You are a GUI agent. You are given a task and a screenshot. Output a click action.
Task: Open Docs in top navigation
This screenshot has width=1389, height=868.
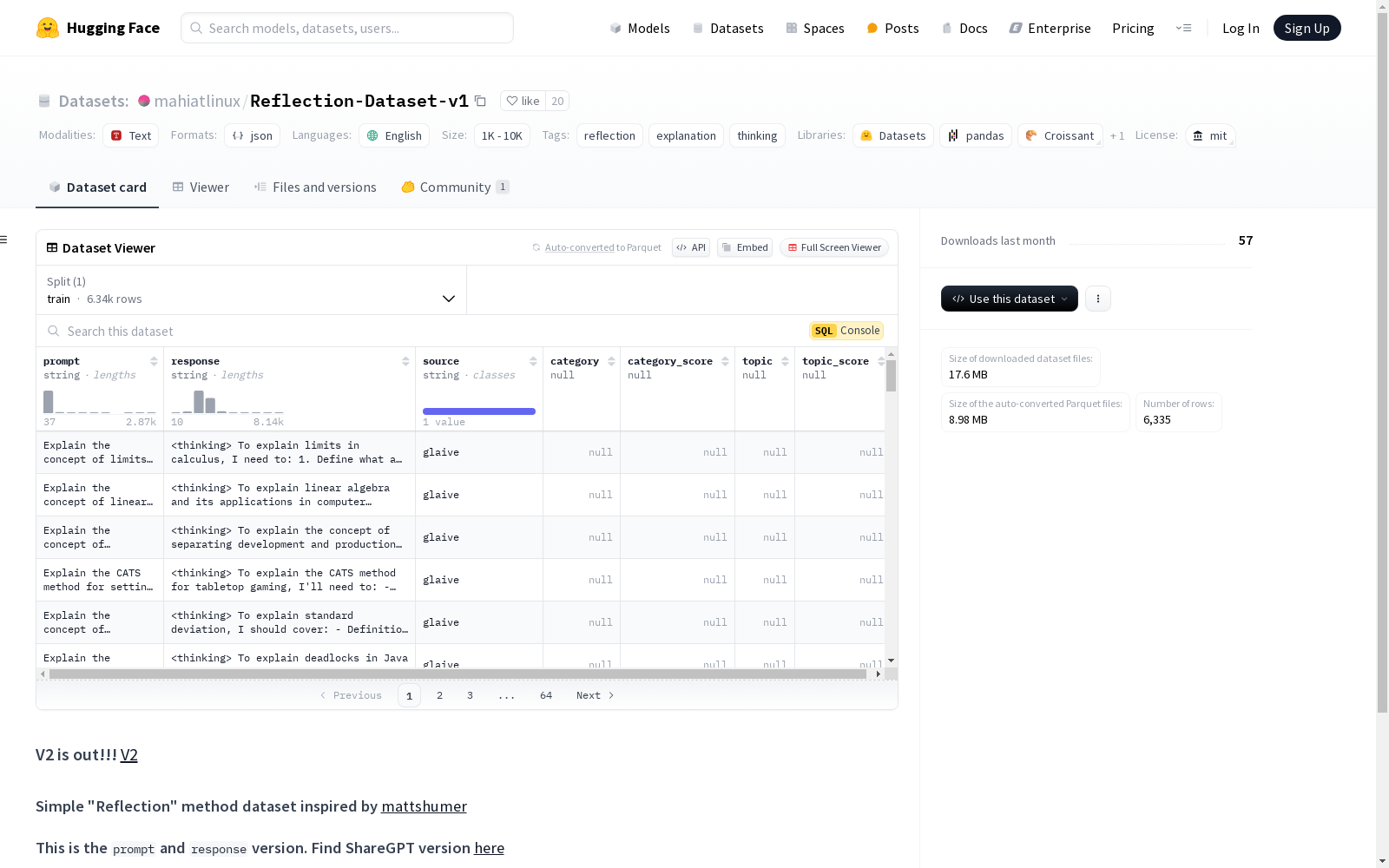964,28
